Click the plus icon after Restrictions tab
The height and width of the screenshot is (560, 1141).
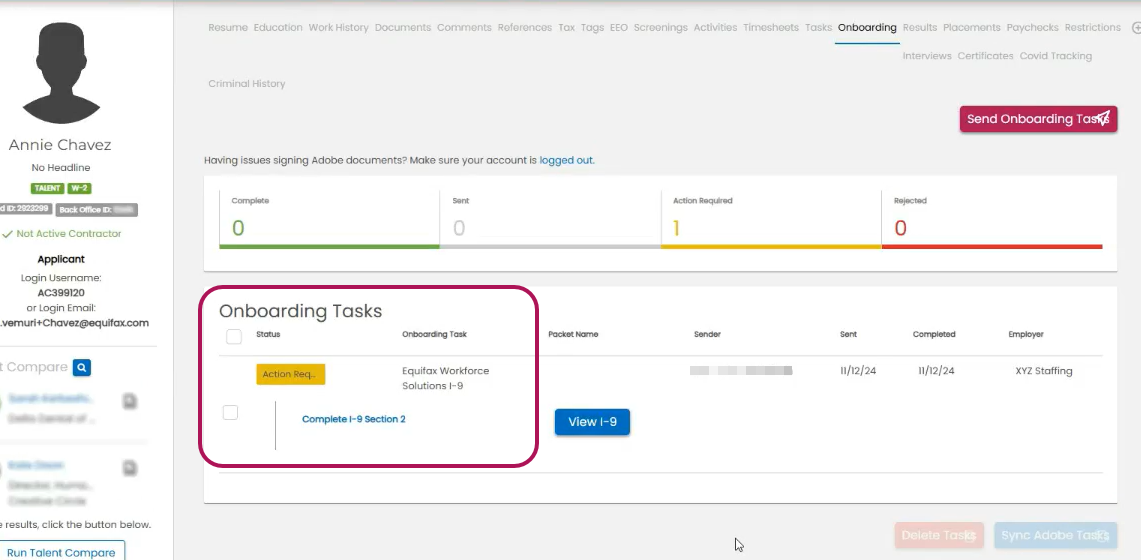(1136, 28)
